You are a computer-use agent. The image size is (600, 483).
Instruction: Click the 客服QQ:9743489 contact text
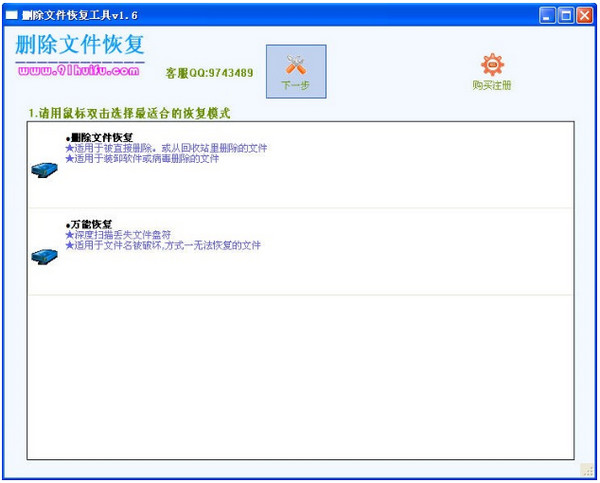(209, 73)
